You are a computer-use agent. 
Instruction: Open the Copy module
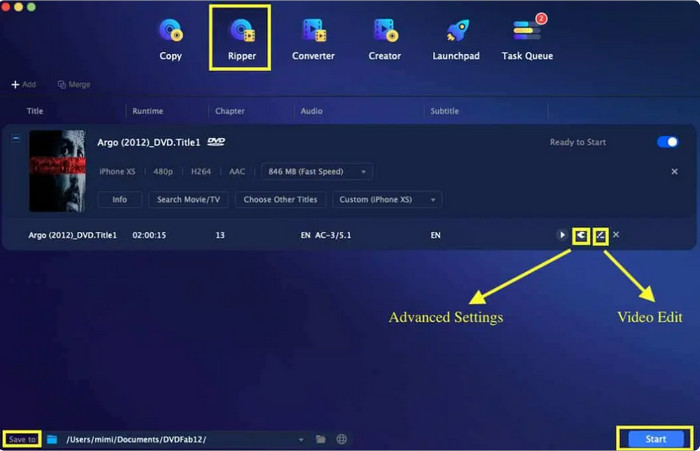(x=171, y=39)
